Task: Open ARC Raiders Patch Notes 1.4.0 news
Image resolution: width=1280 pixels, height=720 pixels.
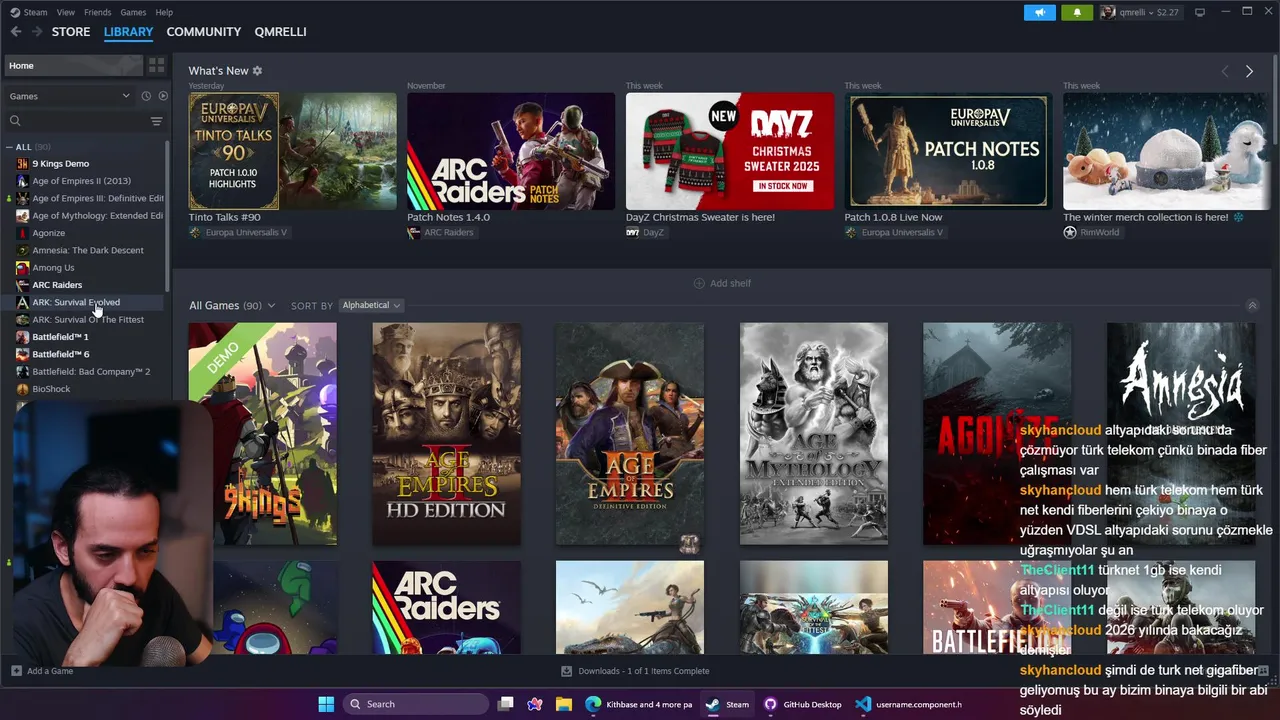Action: pyautogui.click(x=511, y=151)
